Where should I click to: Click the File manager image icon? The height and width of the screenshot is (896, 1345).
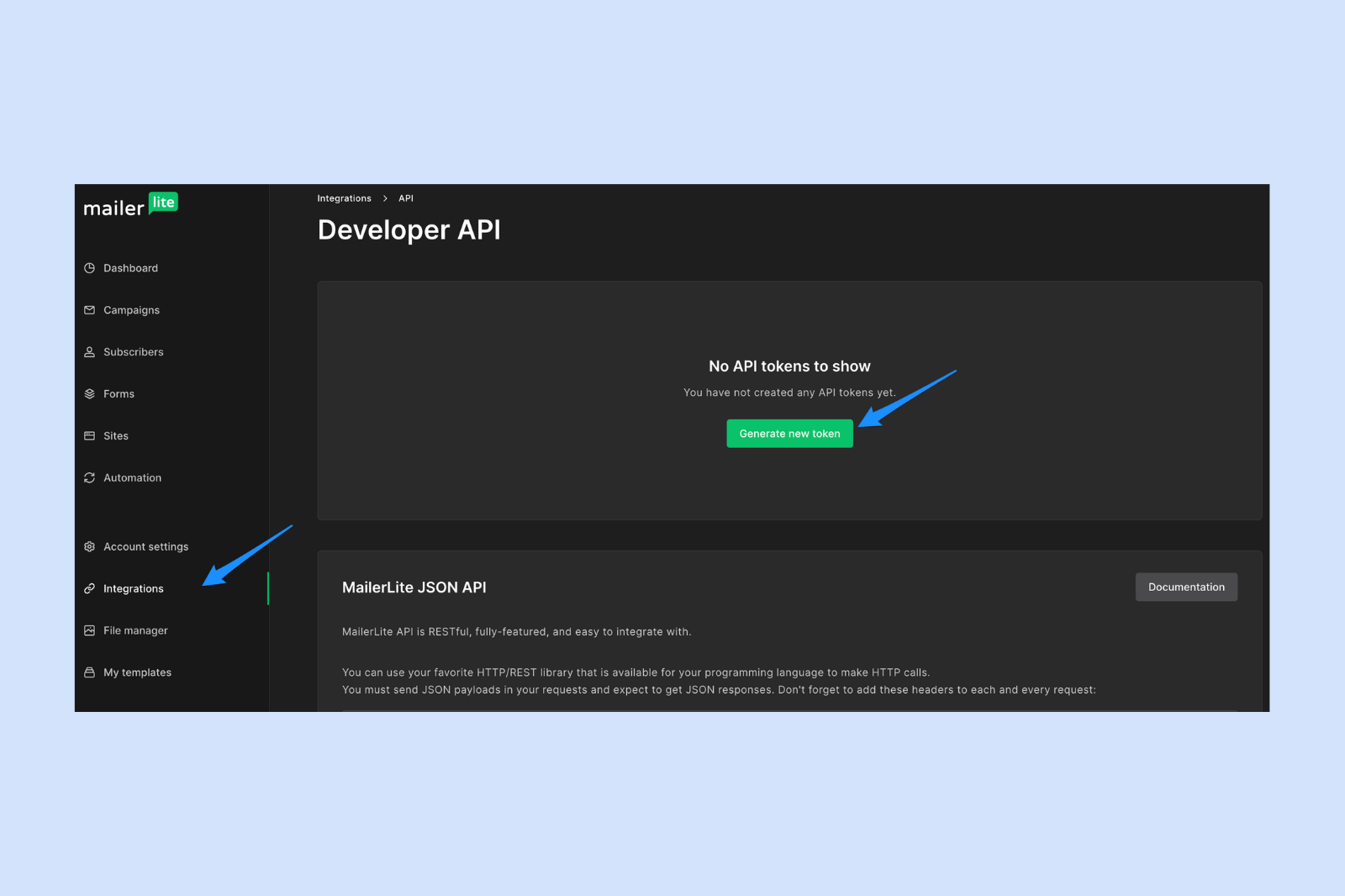tap(89, 631)
